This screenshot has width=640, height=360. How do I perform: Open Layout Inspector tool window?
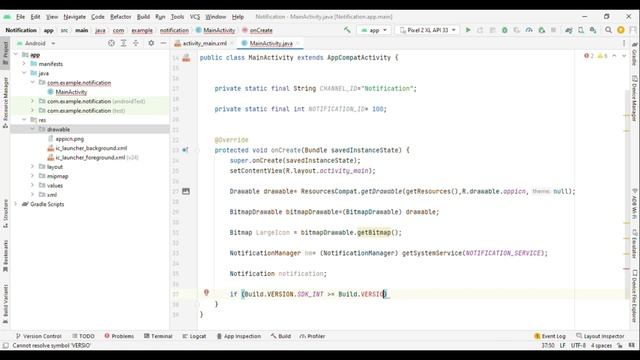click(x=600, y=336)
